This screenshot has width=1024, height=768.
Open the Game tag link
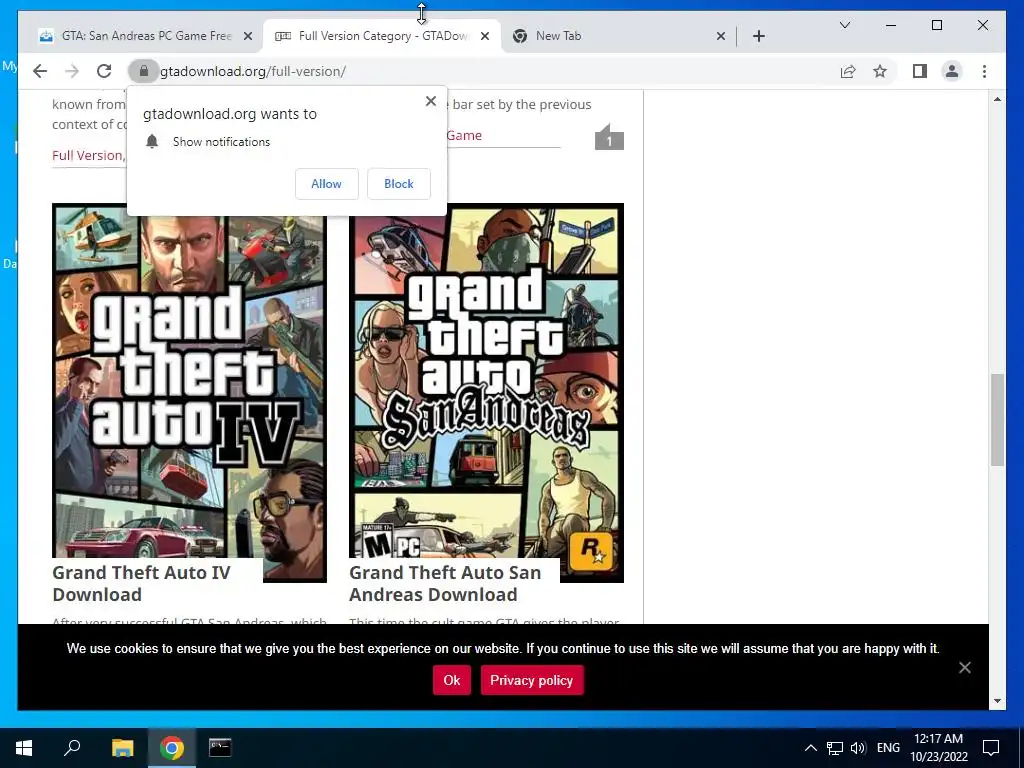[464, 135]
